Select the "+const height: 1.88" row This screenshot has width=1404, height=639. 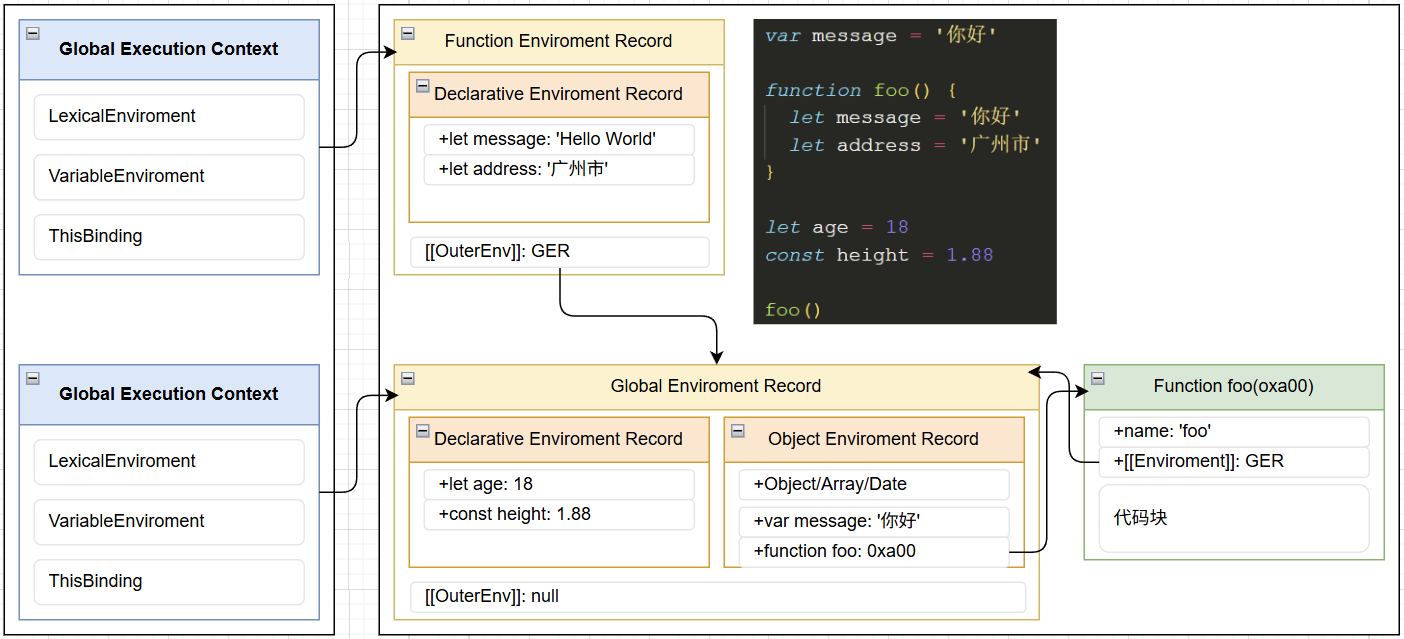pyautogui.click(x=559, y=514)
